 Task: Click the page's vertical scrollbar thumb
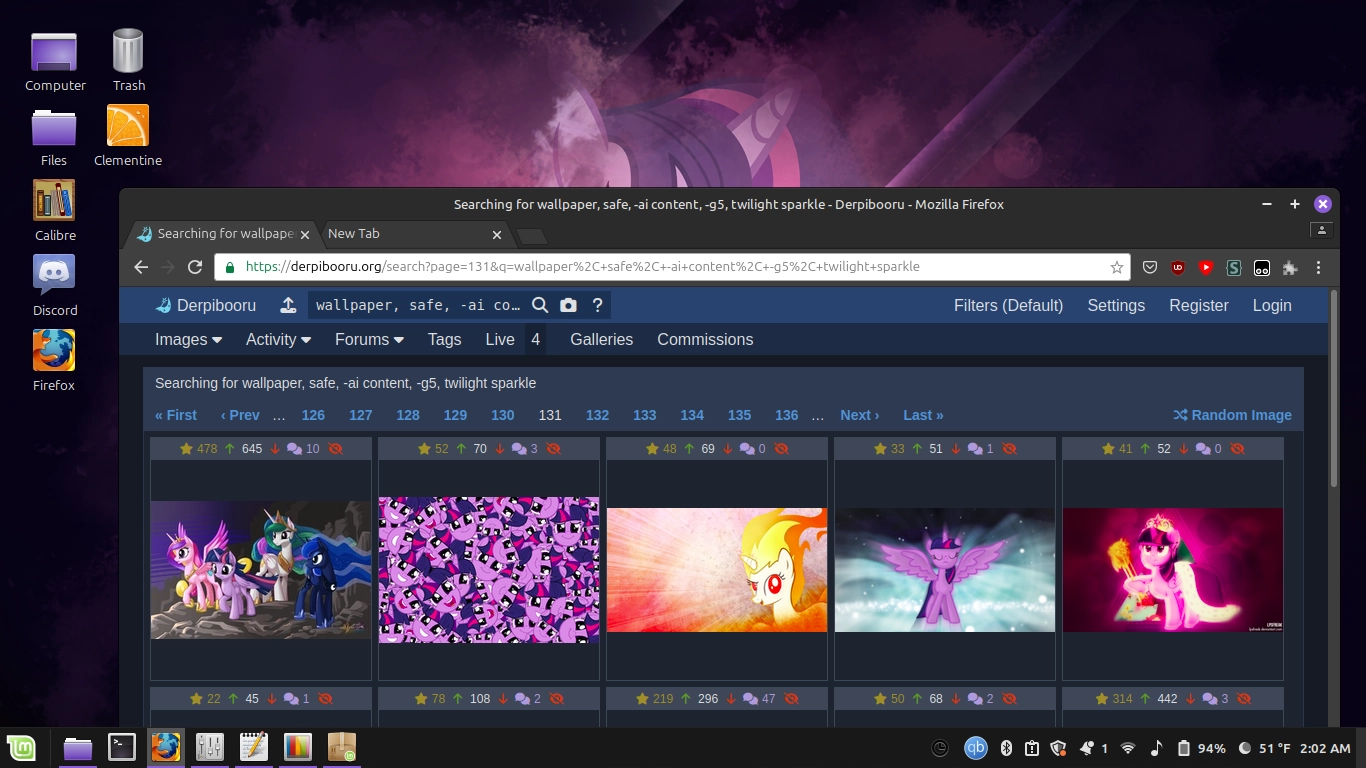point(1333,390)
